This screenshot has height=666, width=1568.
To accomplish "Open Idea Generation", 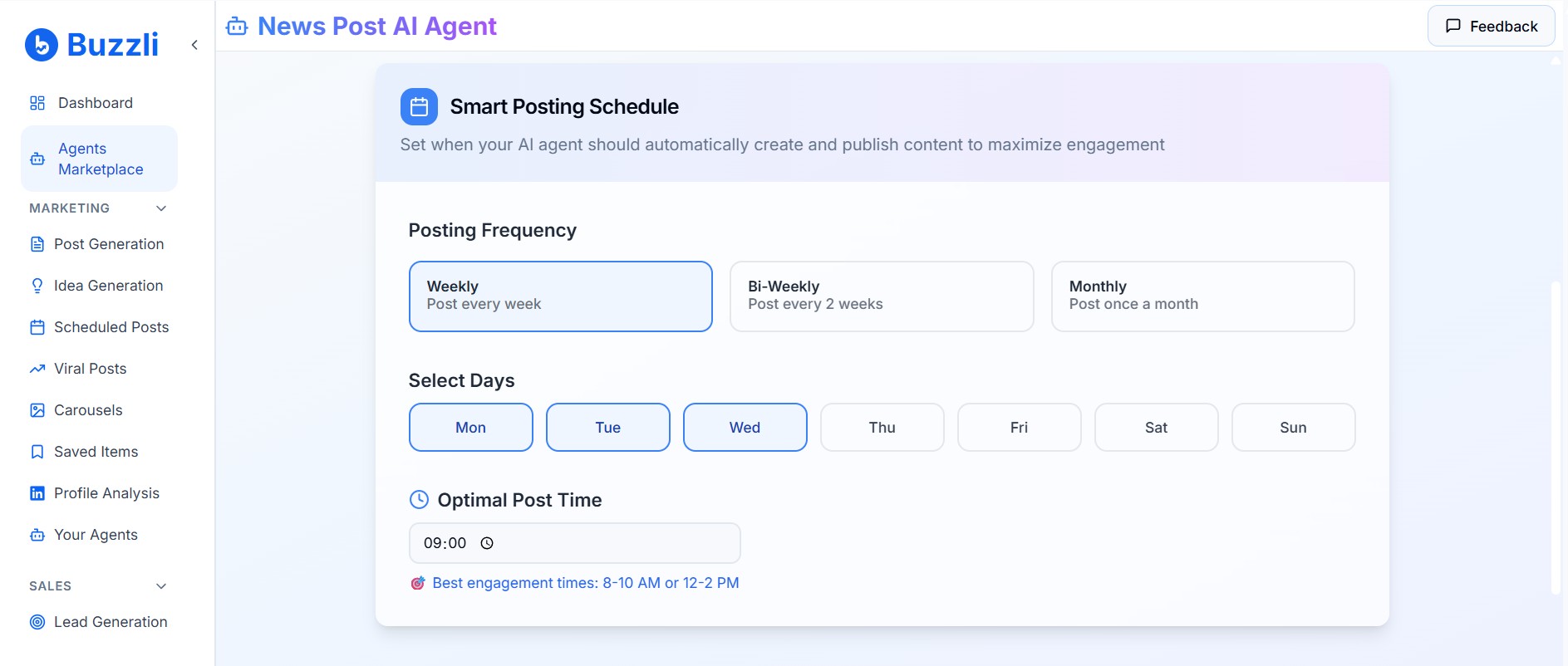I will [x=108, y=285].
